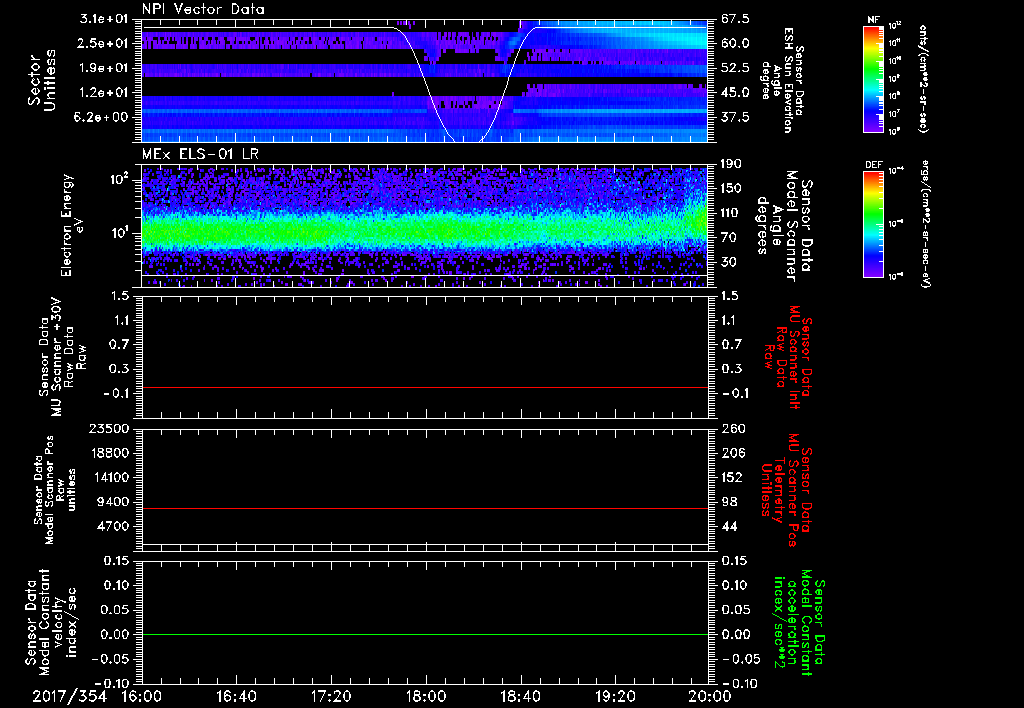Screen dimensions: 1024x708
Task: Click the '110' scanner angle tick value
Action: [731, 213]
